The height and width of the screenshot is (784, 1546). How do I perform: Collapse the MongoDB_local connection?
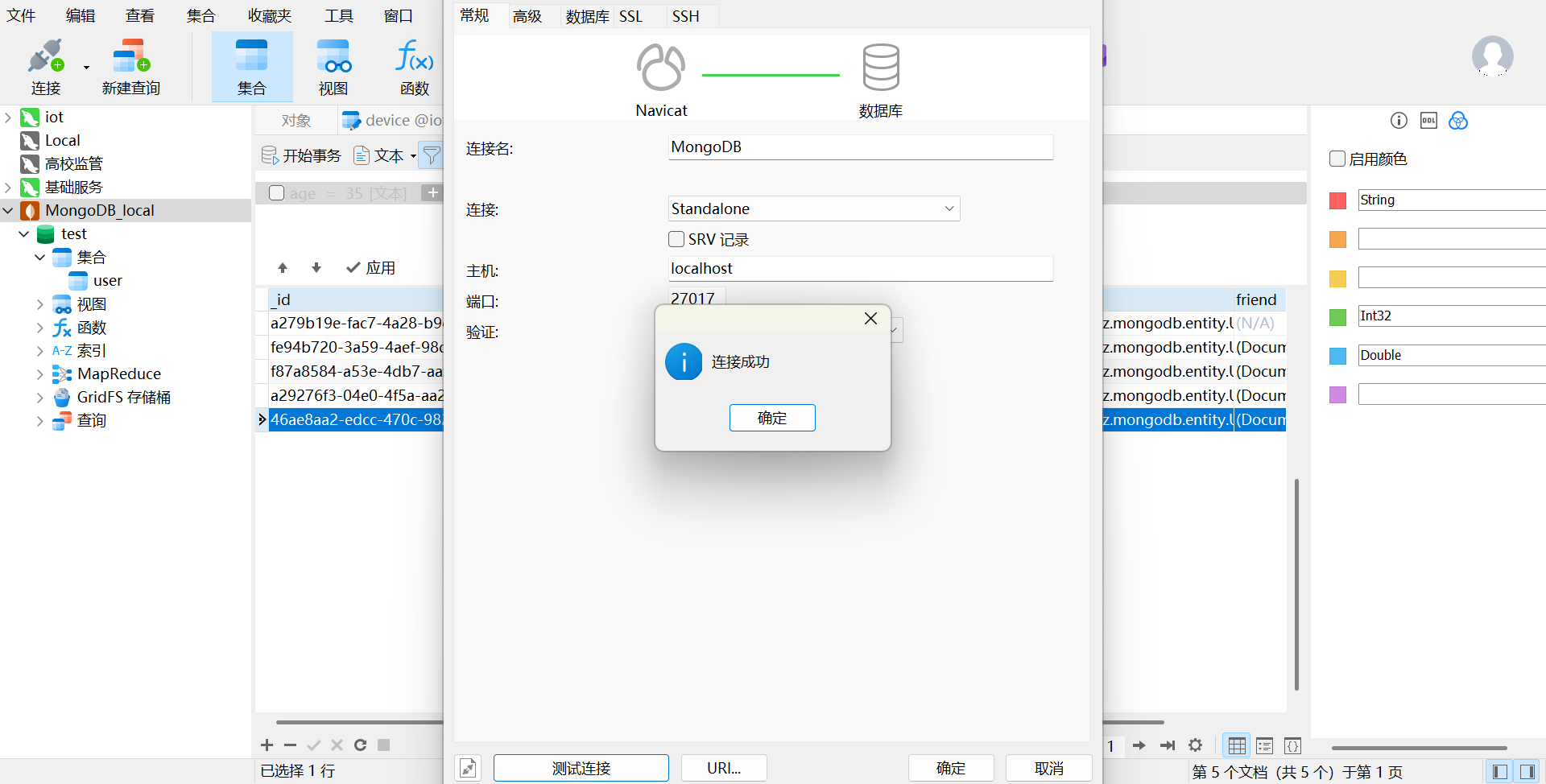[8, 211]
